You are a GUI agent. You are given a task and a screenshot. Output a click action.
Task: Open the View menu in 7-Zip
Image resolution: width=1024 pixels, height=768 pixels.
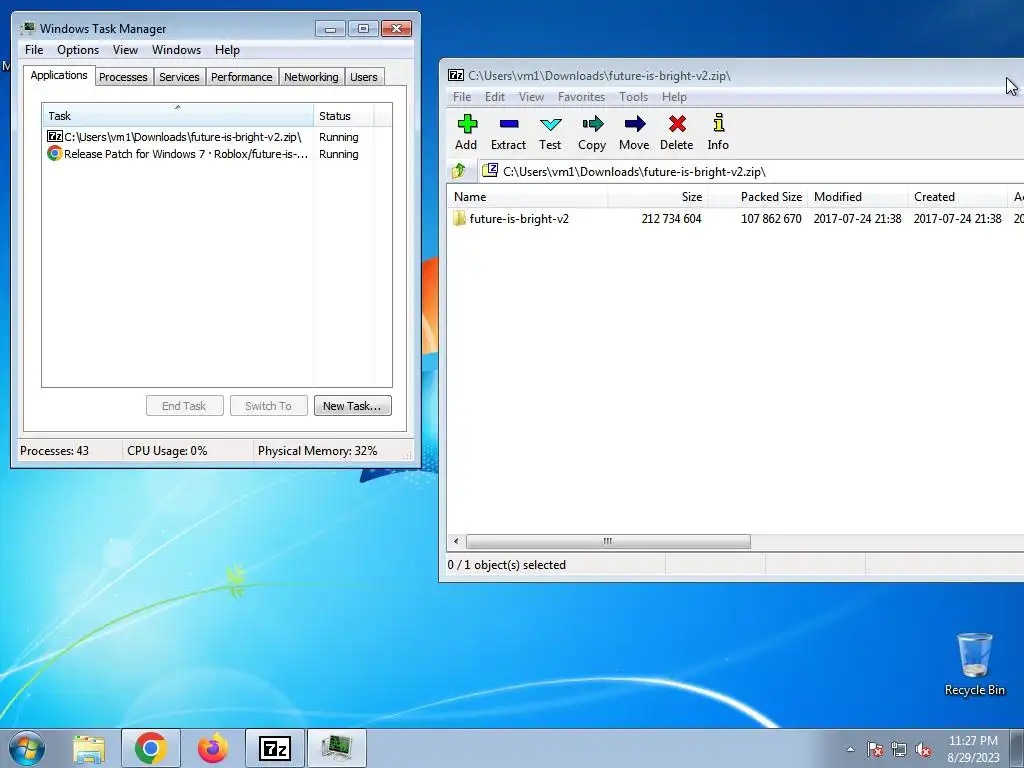(531, 97)
